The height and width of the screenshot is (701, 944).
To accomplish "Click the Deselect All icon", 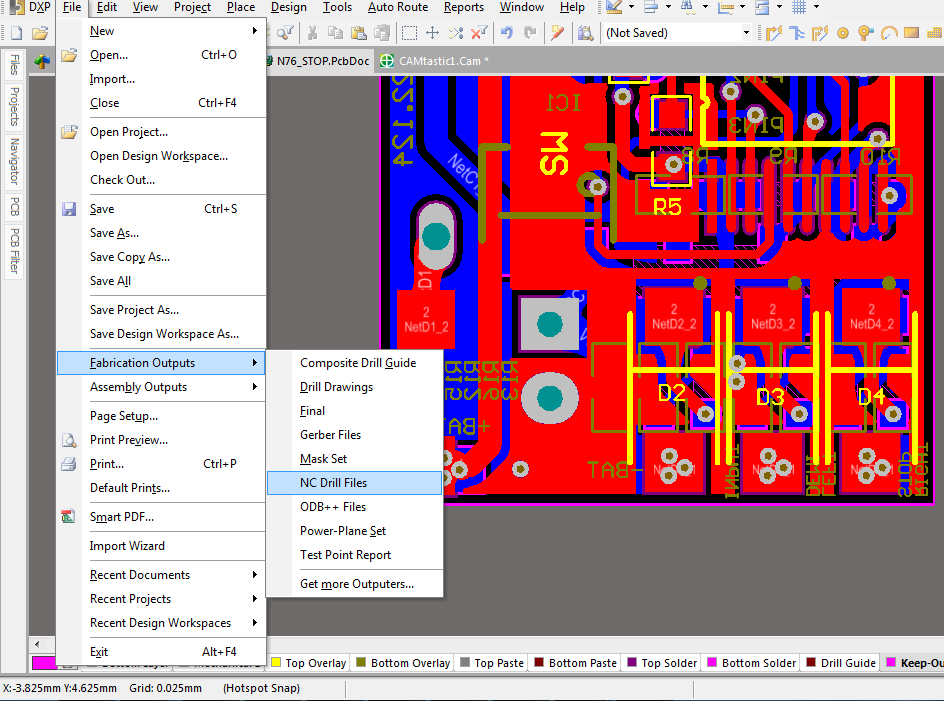I will (456, 33).
